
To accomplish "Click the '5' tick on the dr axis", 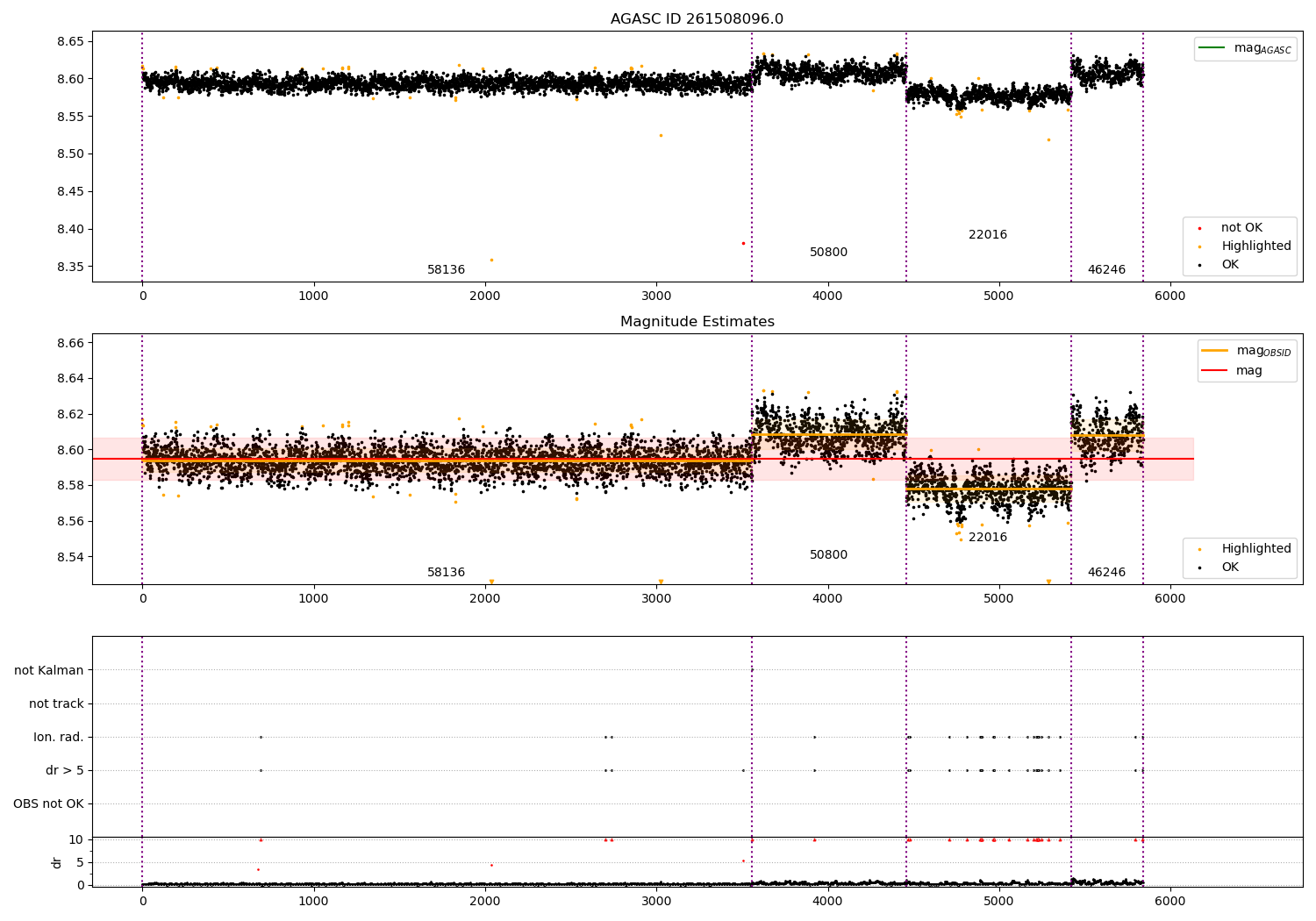I will click(80, 863).
